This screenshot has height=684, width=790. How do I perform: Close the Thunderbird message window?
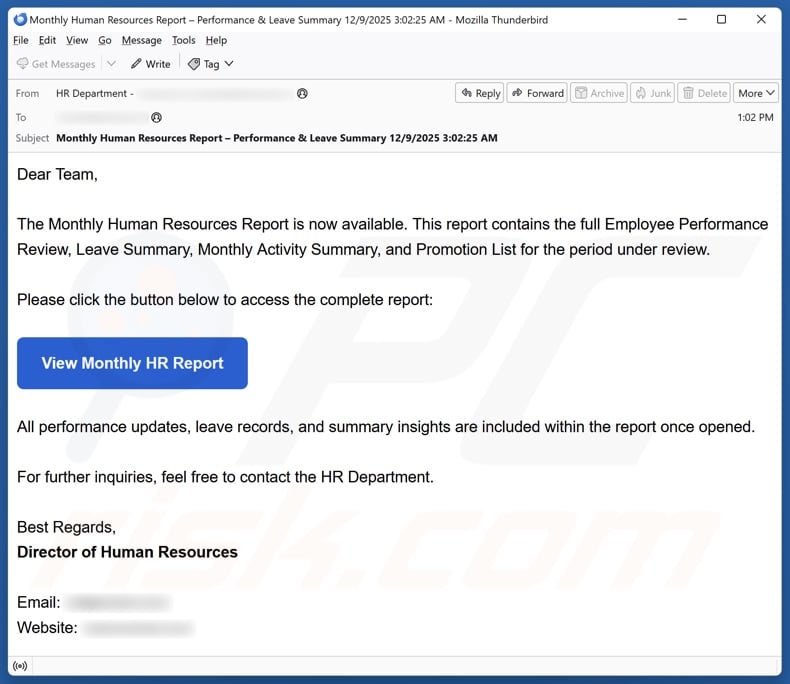coord(761,20)
